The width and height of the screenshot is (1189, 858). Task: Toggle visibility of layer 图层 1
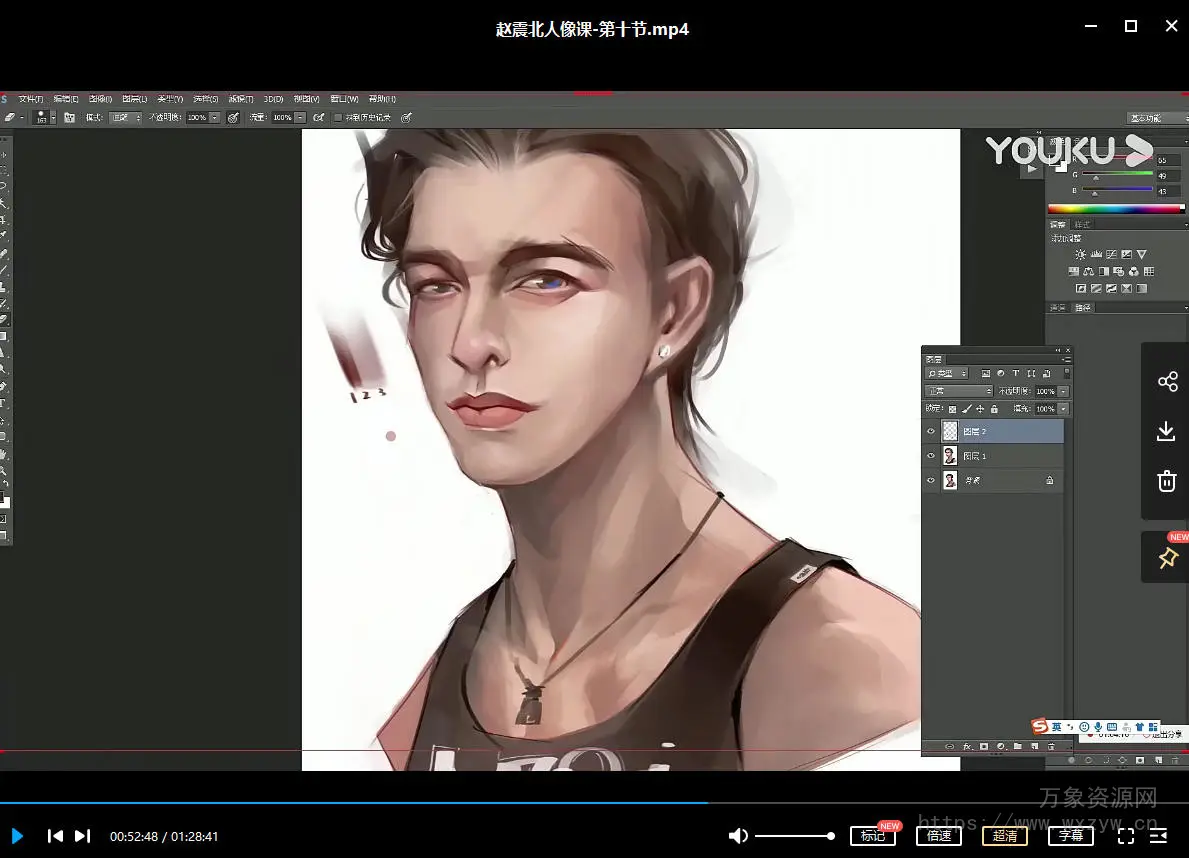tap(931, 456)
